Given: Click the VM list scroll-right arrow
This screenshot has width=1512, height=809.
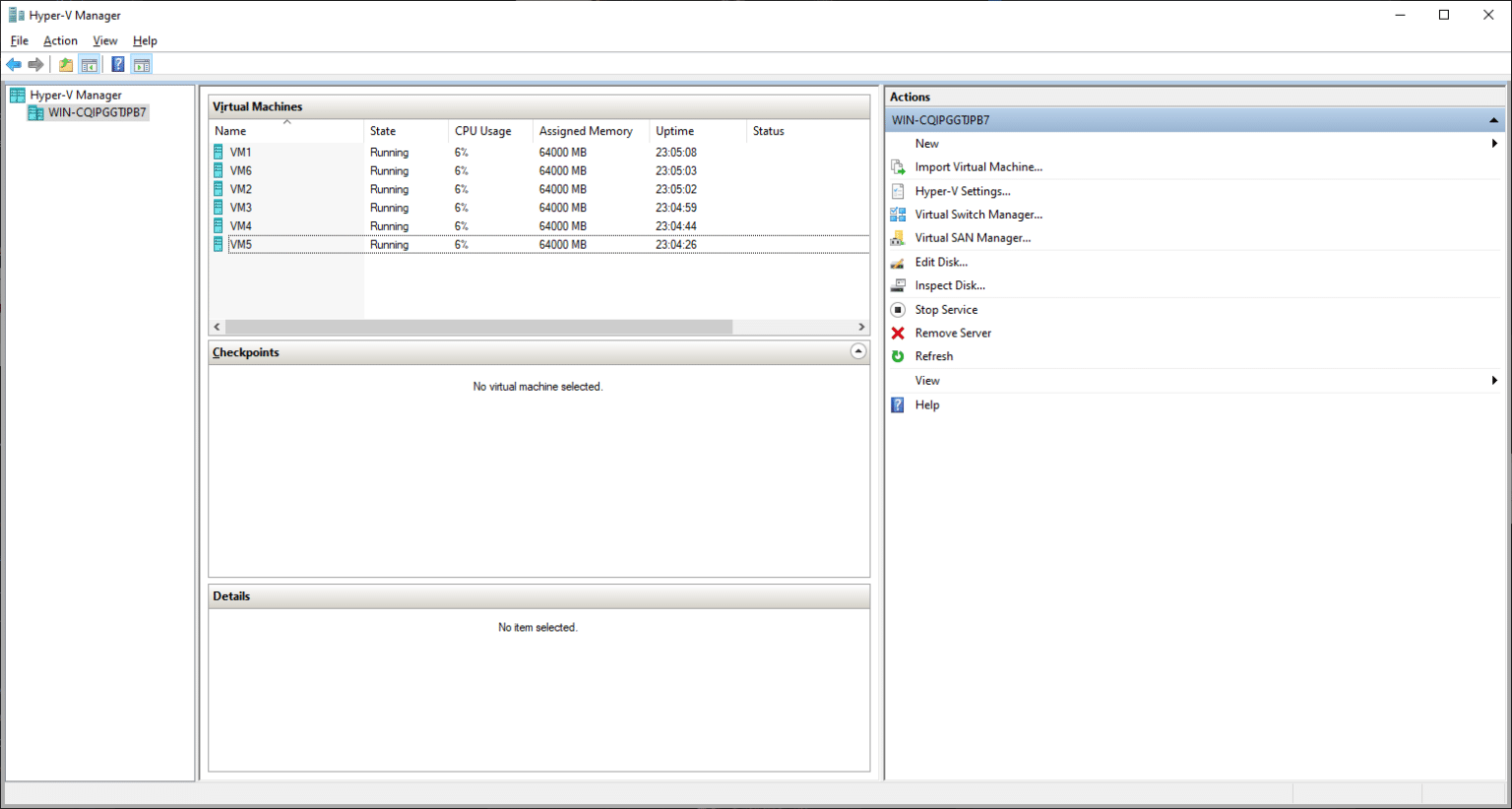Looking at the screenshot, I should click(x=861, y=327).
